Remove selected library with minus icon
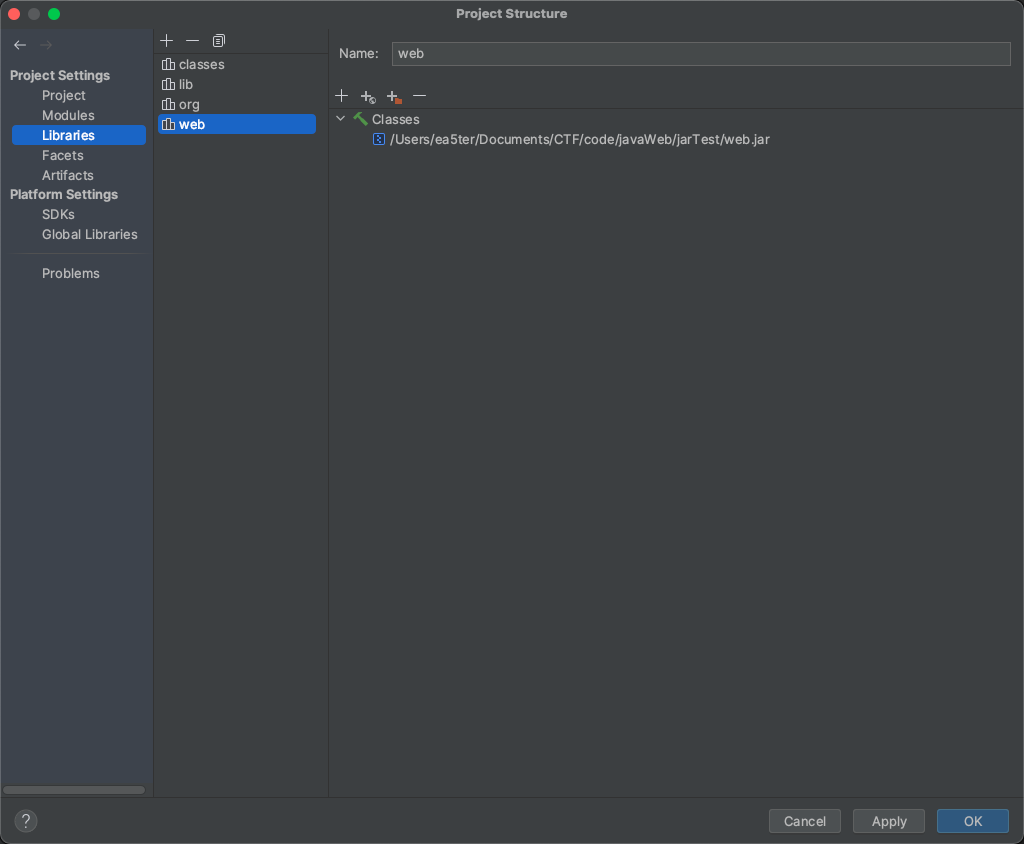 [x=193, y=40]
